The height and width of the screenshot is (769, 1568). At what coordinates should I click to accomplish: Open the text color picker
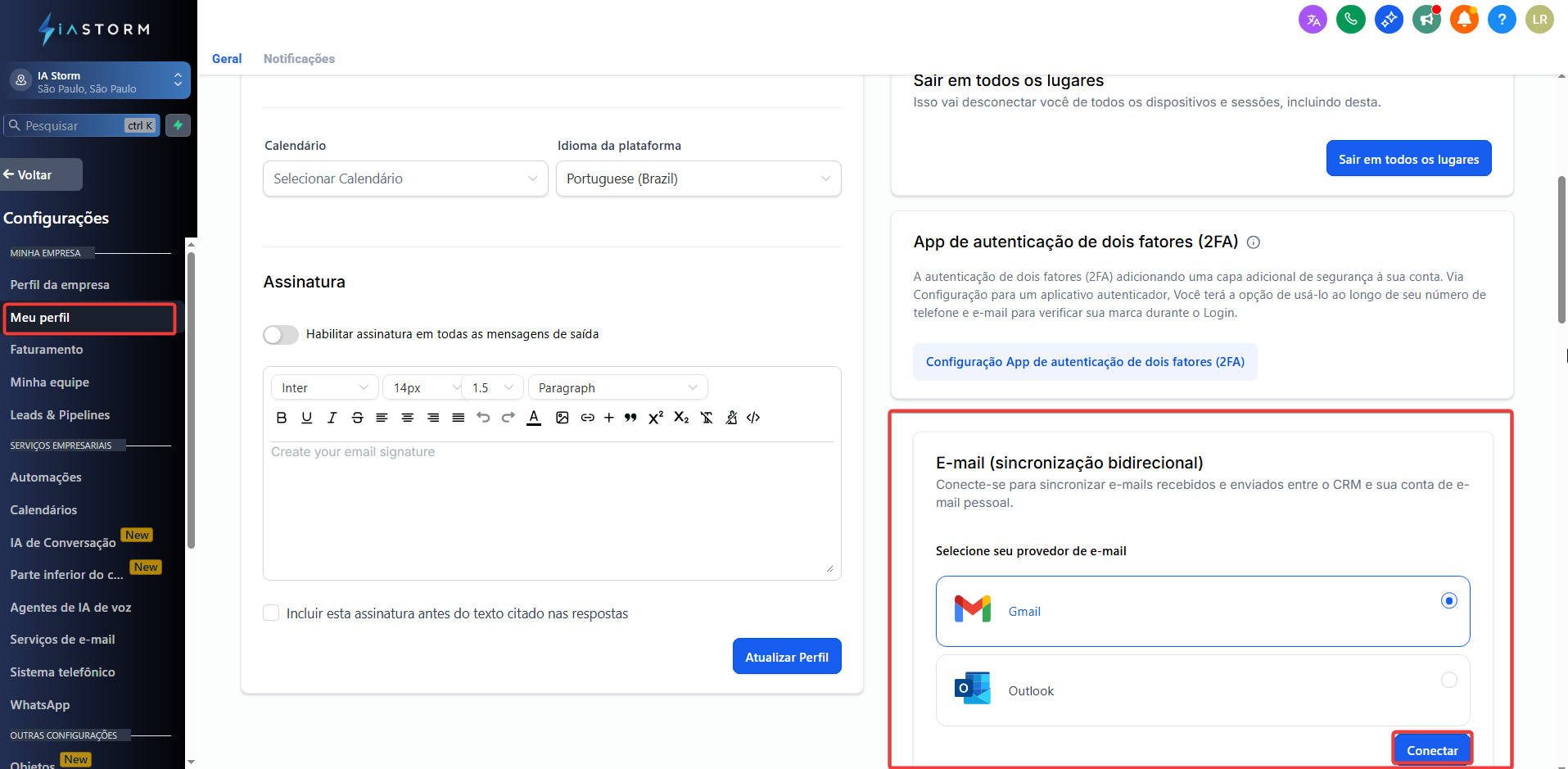534,418
